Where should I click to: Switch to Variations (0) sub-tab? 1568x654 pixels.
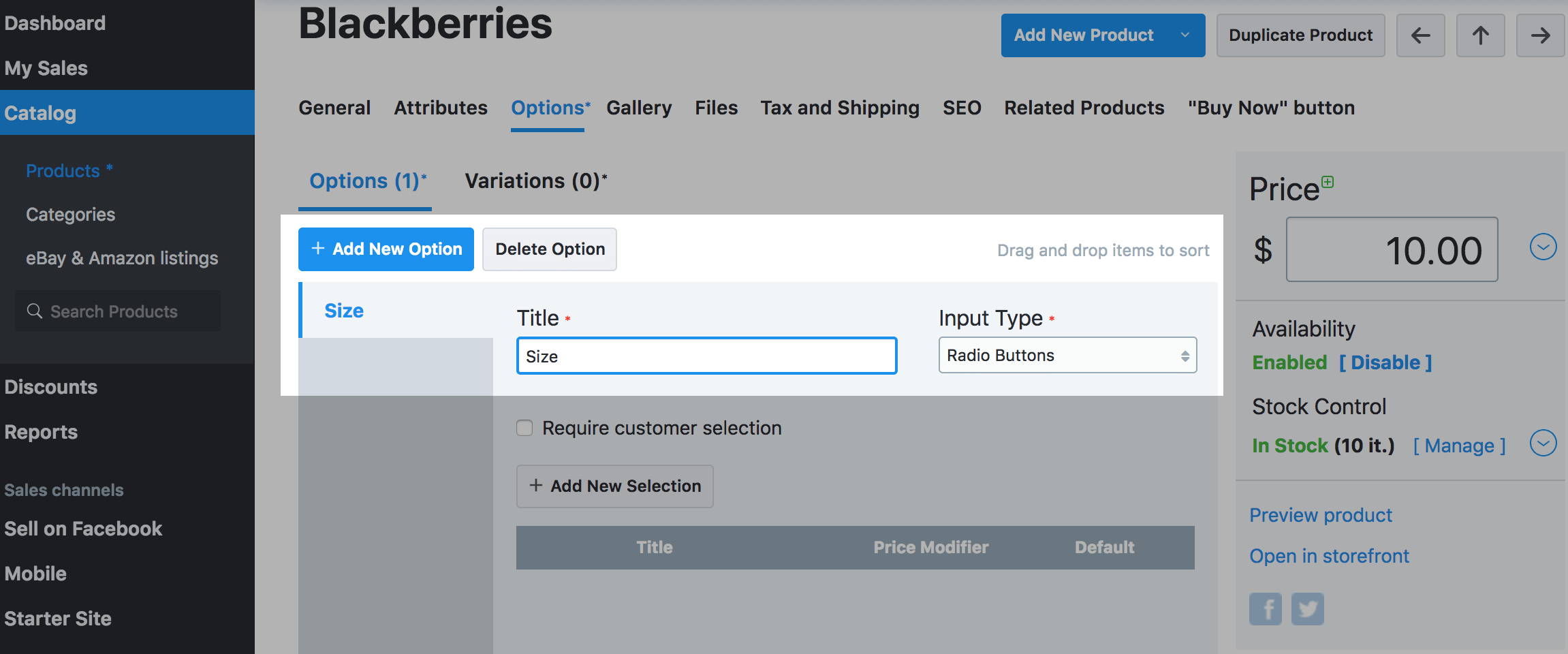coord(536,181)
